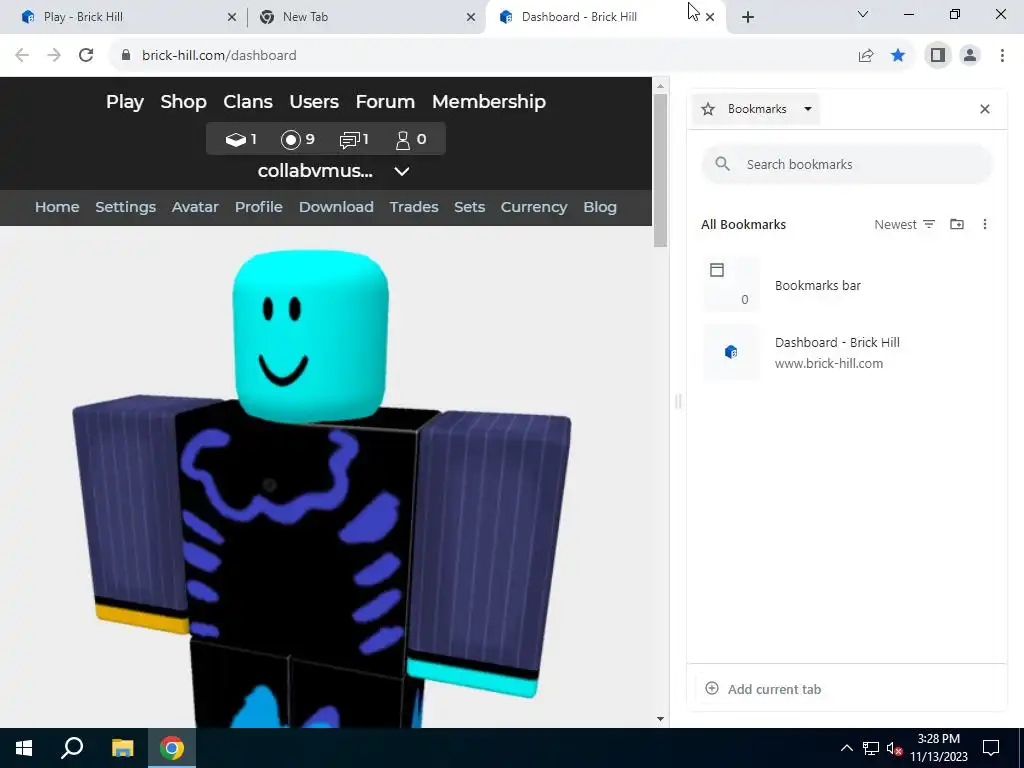Open the tab search chevron
The image size is (1024, 768).
click(x=863, y=14)
